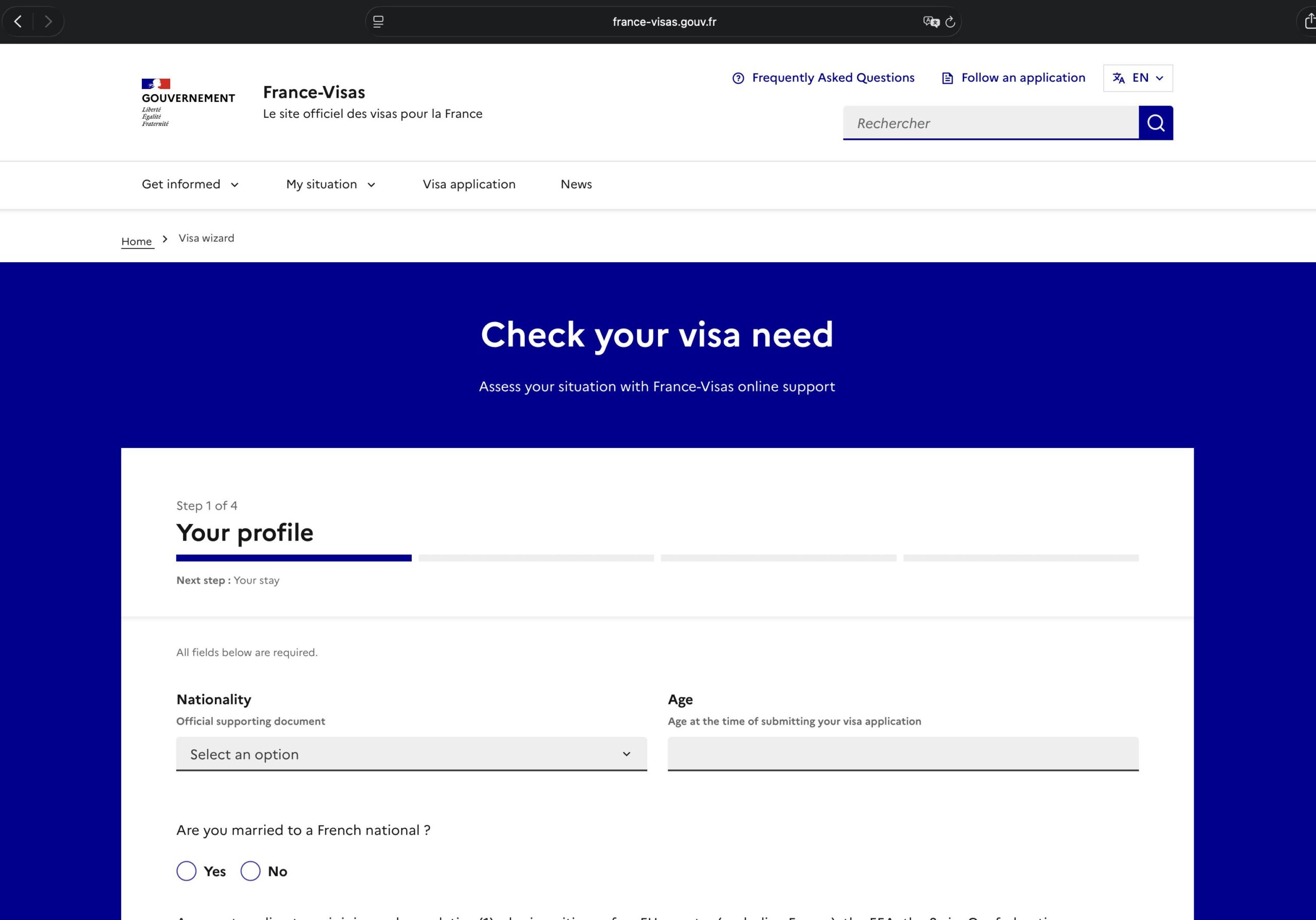The width and height of the screenshot is (1316, 920).
Task: Expand the My situation menu
Action: coord(331,185)
